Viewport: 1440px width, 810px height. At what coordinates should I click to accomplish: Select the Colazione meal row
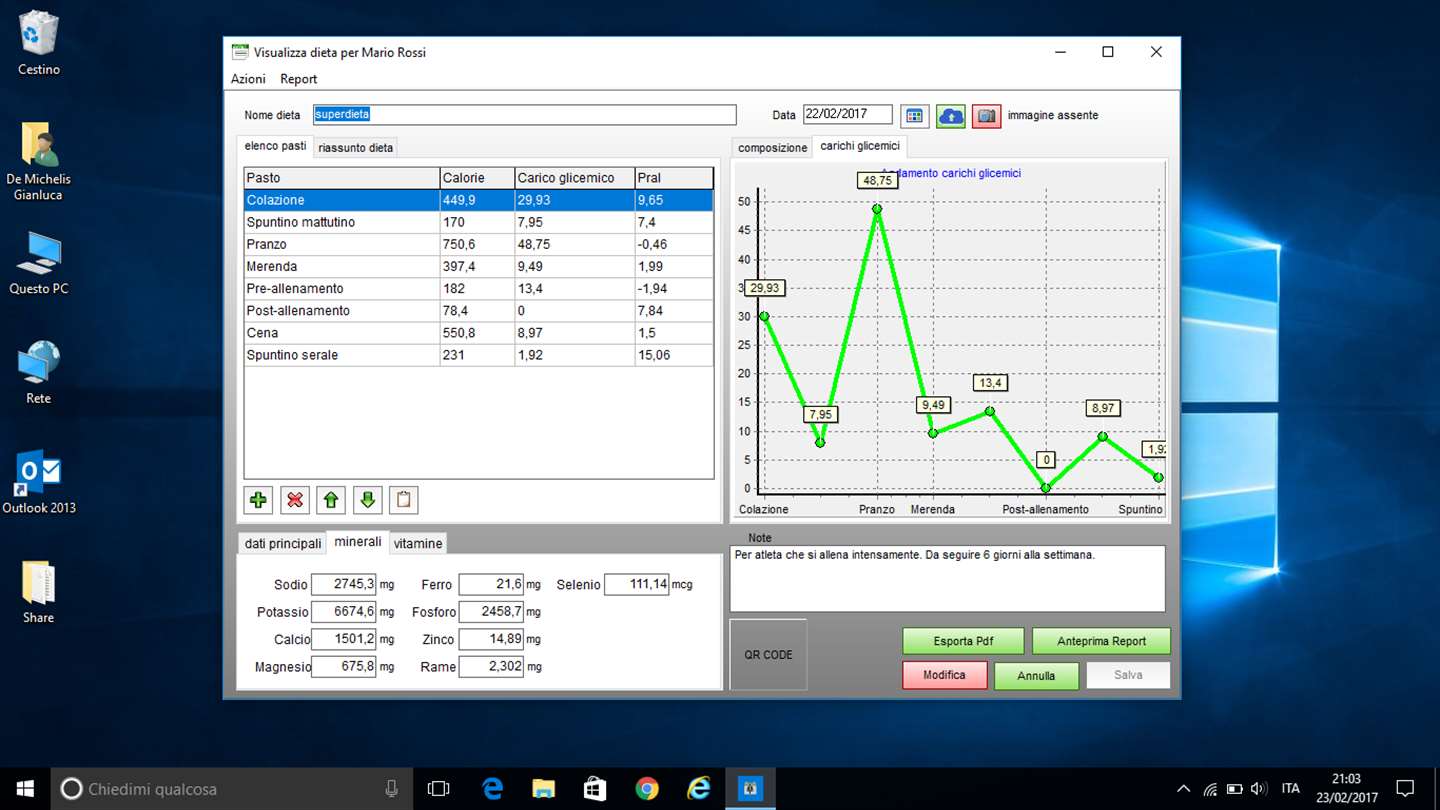479,200
